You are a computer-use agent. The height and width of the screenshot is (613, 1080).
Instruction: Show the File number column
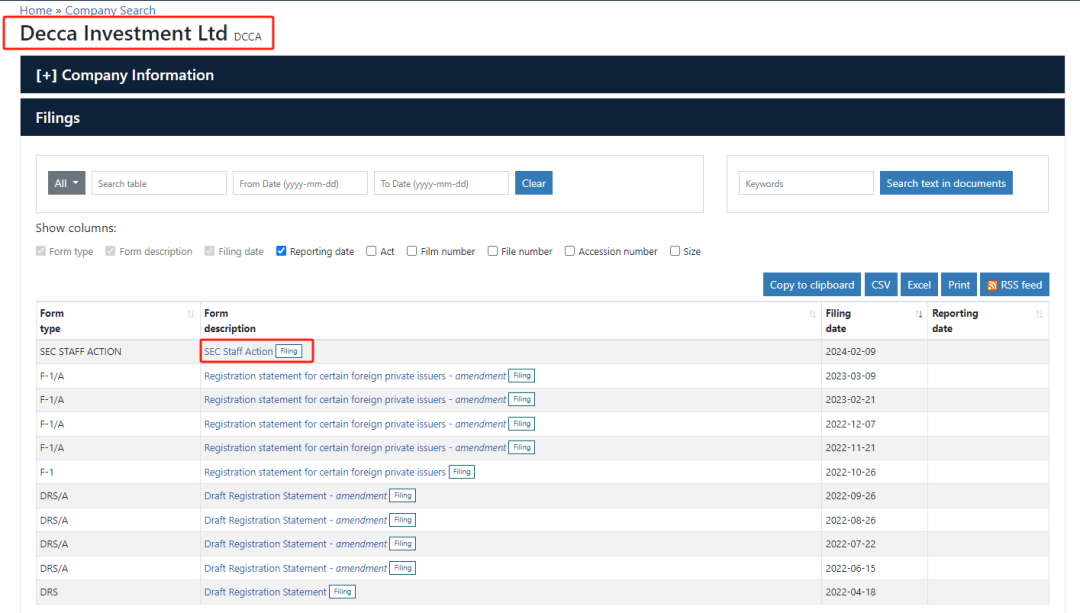(492, 251)
